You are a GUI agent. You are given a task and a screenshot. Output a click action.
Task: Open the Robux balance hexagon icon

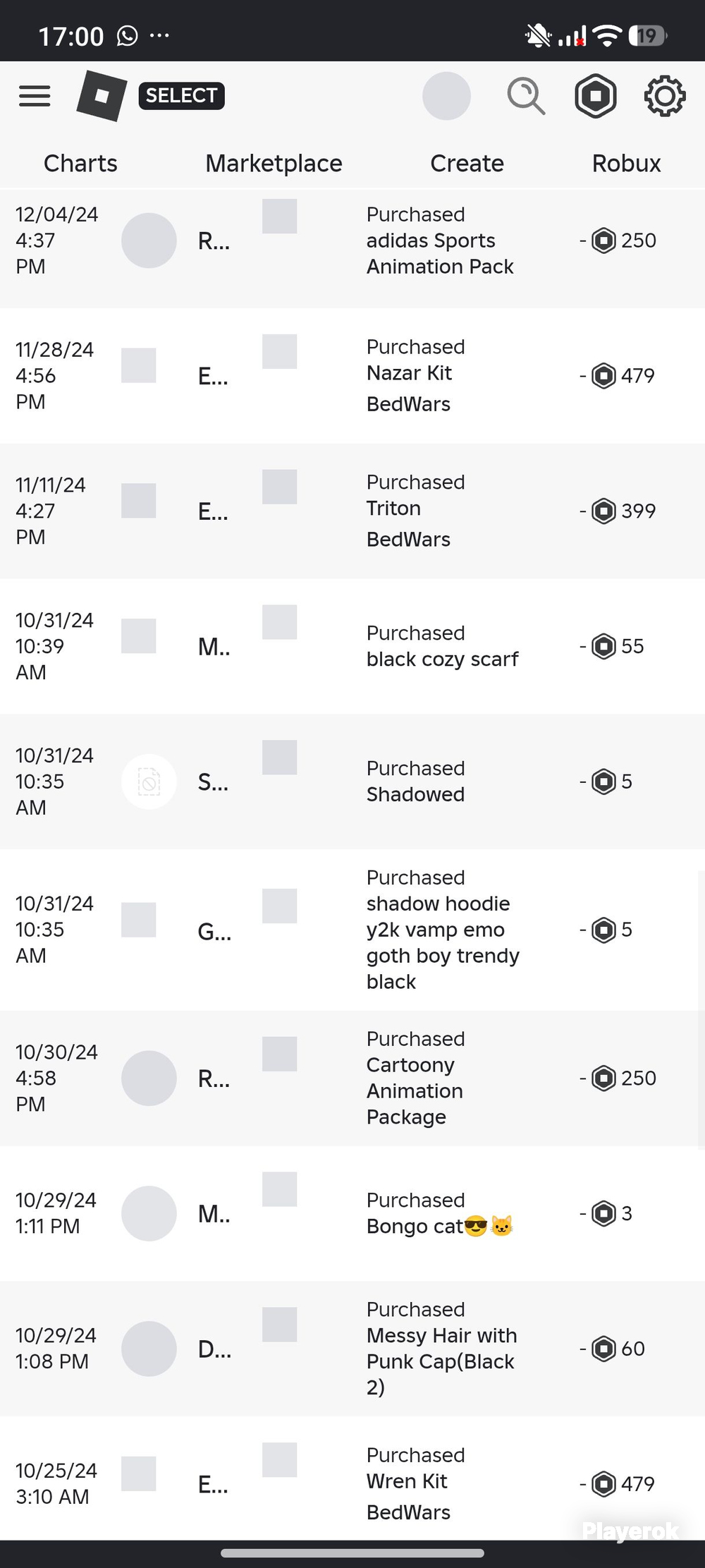click(596, 96)
